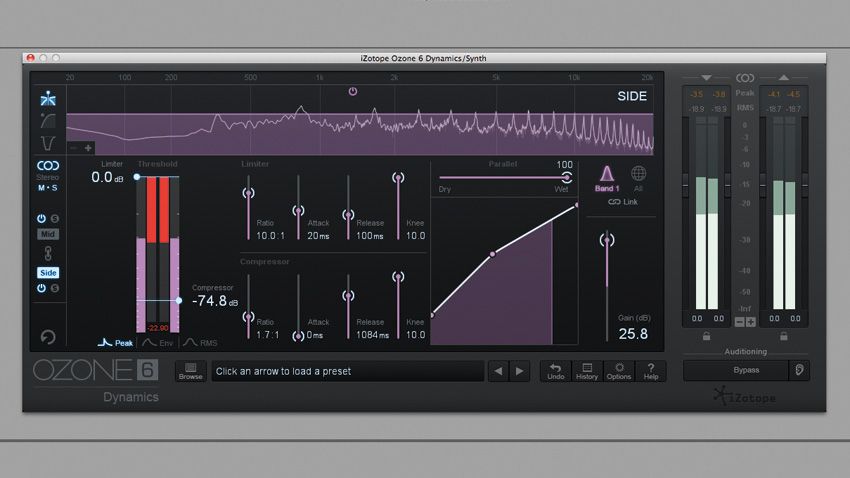Viewport: 850px width, 478px height.
Task: Click the output meter up-arrow icon
Action: pos(783,78)
